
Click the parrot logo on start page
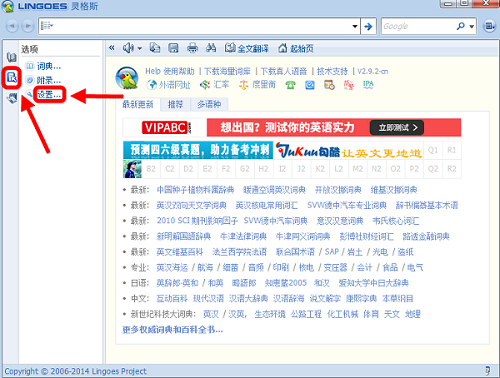(x=127, y=78)
